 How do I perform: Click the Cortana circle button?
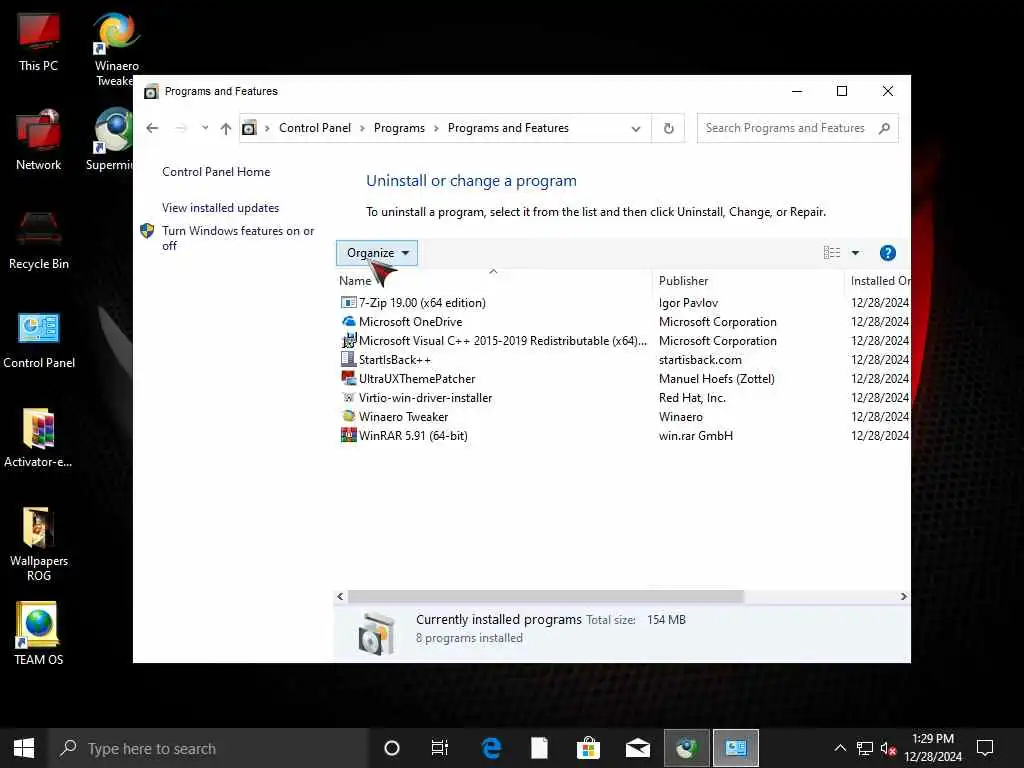[391, 748]
